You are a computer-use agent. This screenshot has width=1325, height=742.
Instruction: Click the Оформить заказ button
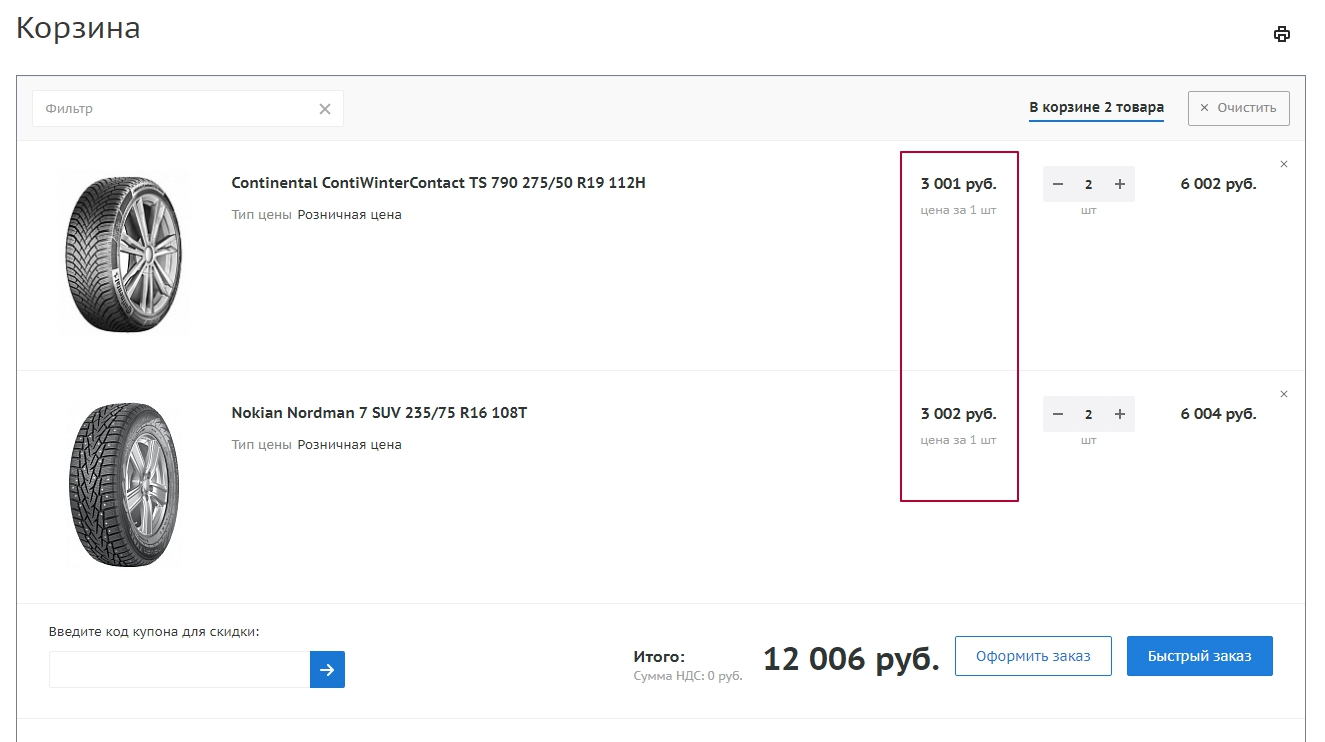tap(1033, 656)
